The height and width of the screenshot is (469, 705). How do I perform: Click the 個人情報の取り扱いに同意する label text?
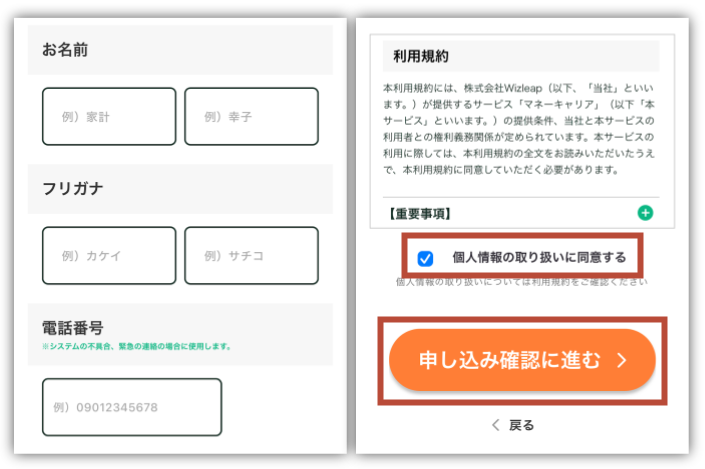tap(538, 258)
